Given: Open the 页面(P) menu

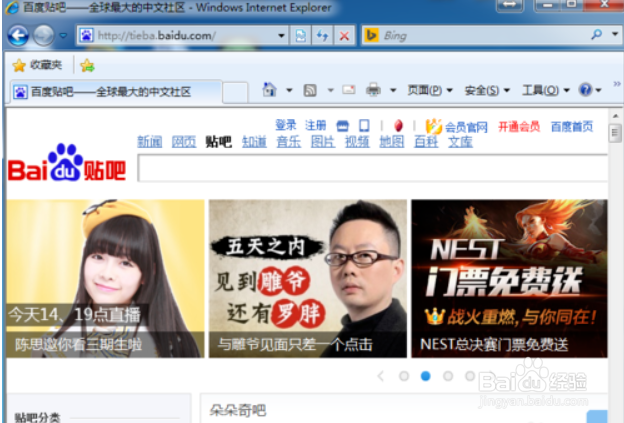Looking at the screenshot, I should (430, 90).
